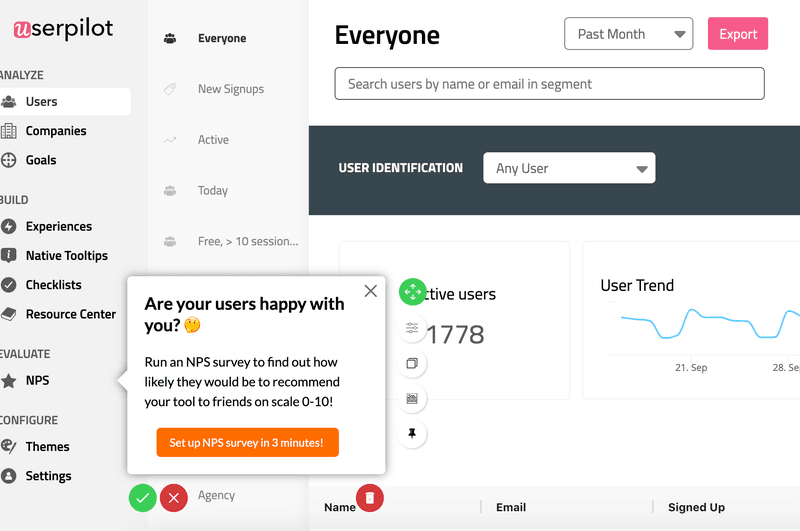Open the Past Month date range dropdown

pyautogui.click(x=628, y=34)
